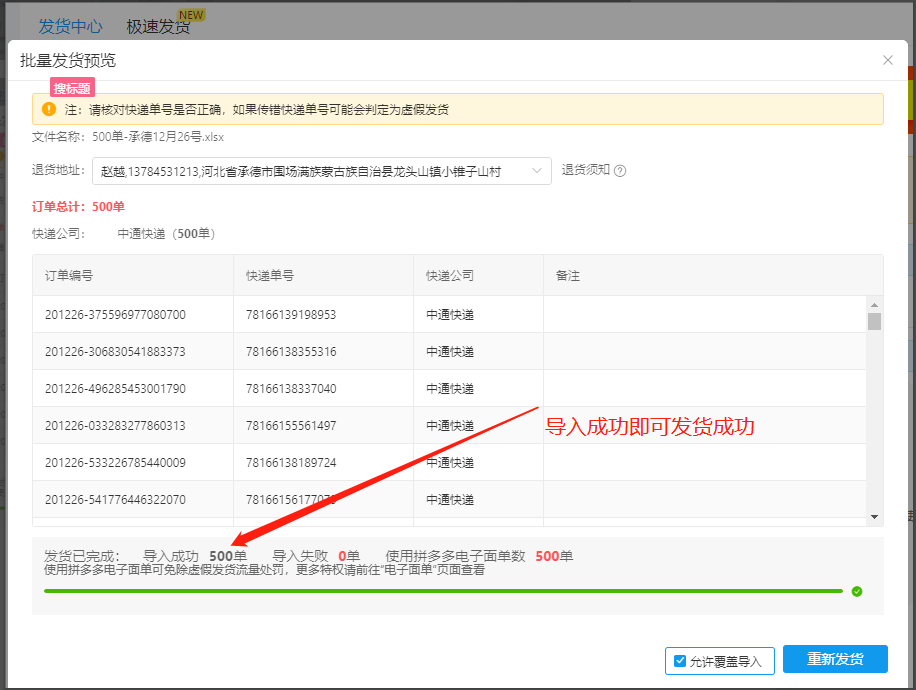Click the 退货须知 help question icon
The width and height of the screenshot is (916, 690).
[620, 171]
